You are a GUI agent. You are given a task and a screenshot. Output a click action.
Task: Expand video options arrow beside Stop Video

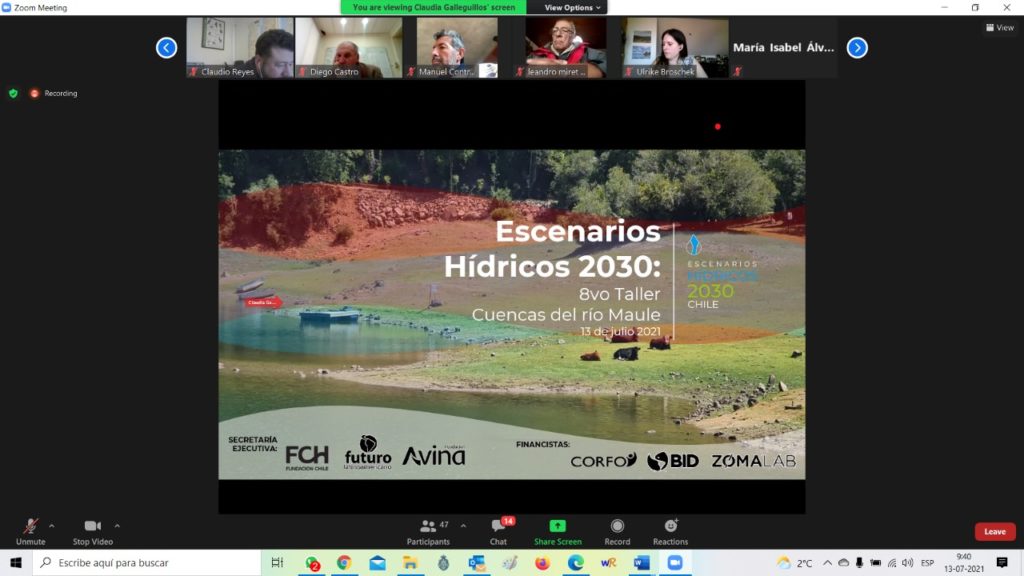pyautogui.click(x=117, y=525)
